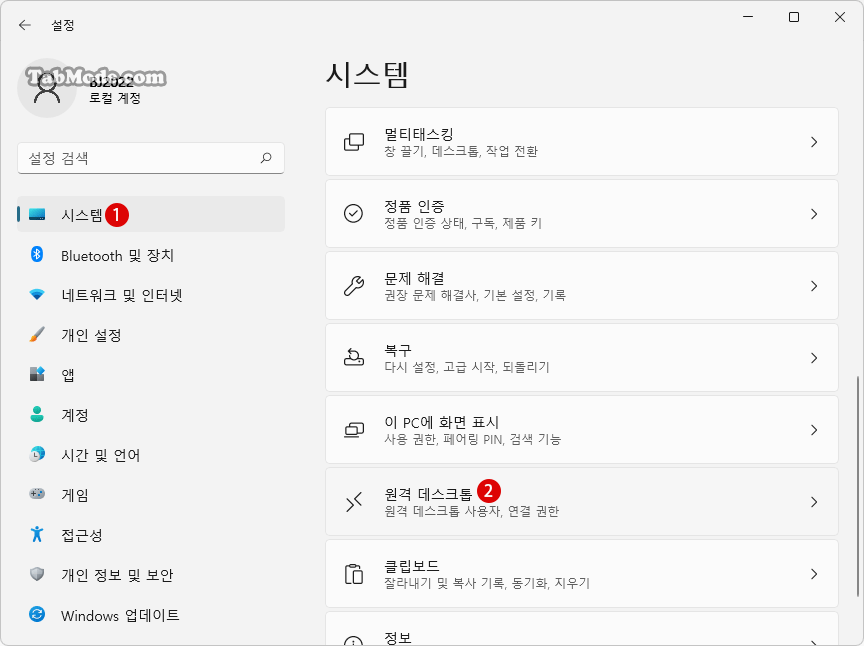Click the Windows 업데이트 sync icon
The width and height of the screenshot is (864, 646).
pyautogui.click(x=37, y=614)
